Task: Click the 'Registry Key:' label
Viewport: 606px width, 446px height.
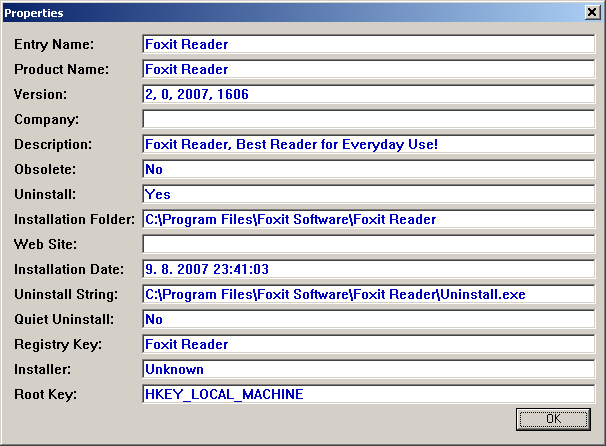Action: point(58,344)
